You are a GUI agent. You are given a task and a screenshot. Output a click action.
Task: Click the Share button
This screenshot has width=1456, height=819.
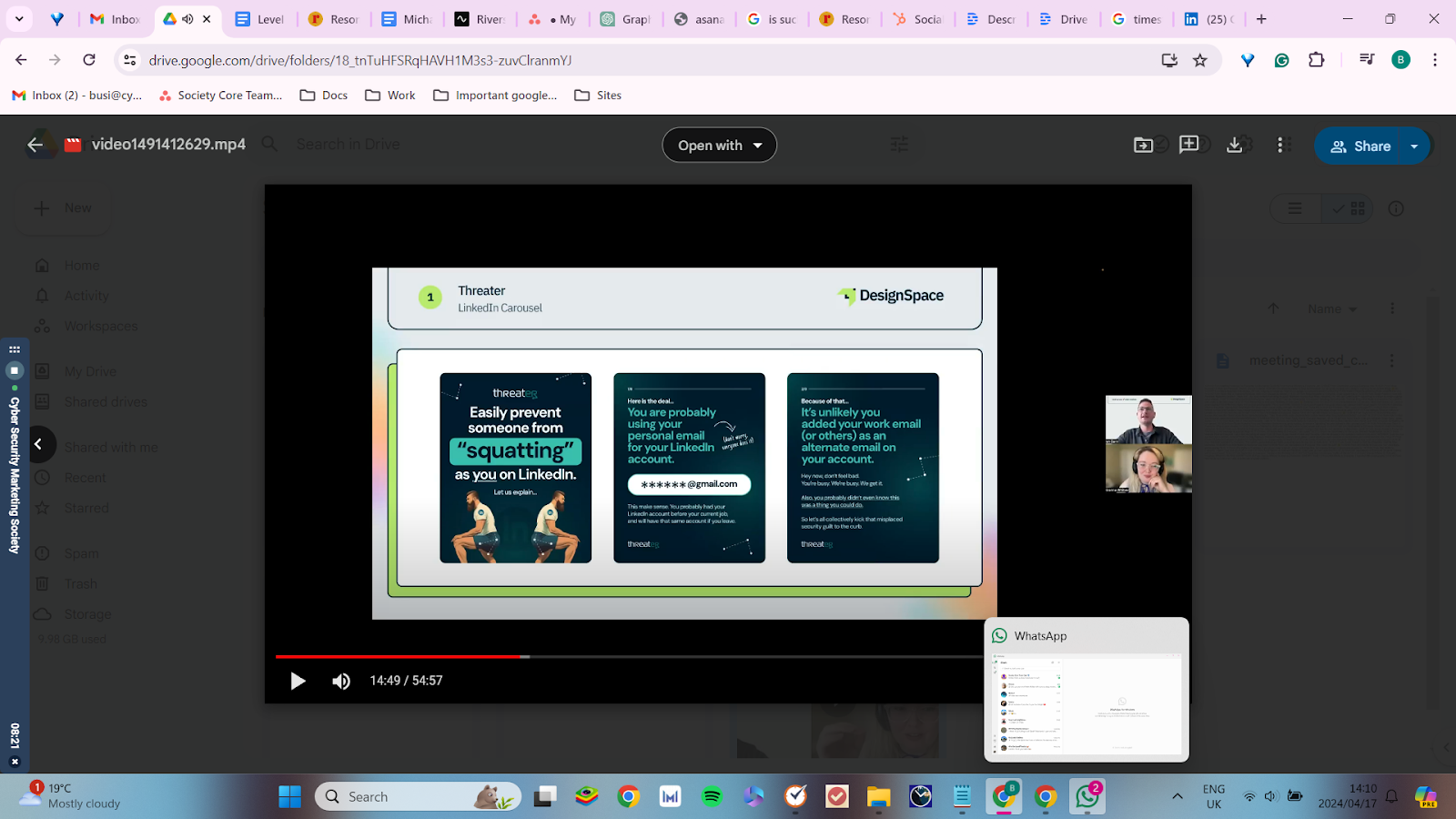pyautogui.click(x=1360, y=146)
